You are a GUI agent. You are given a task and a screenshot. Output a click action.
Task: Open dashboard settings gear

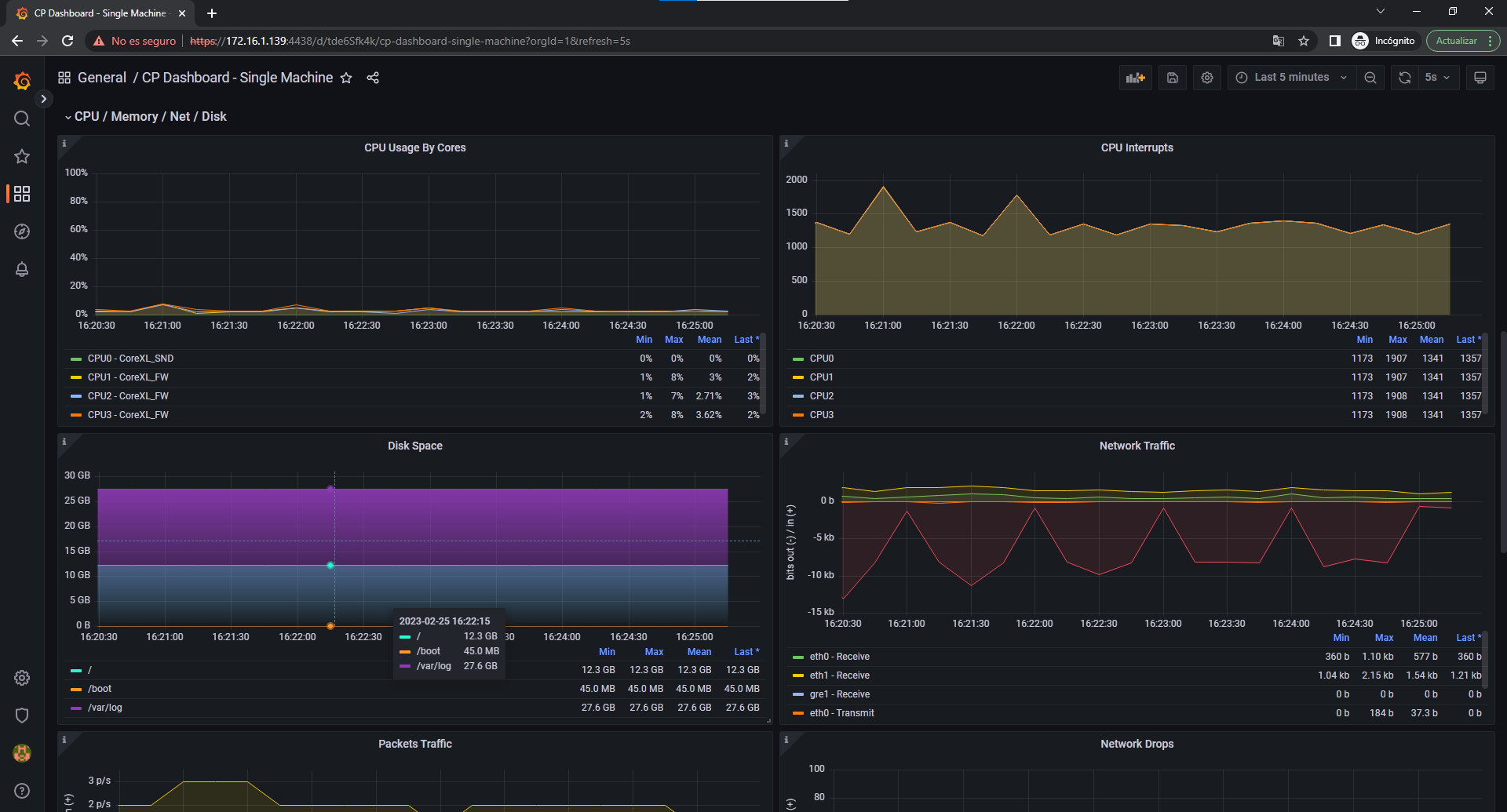[x=1207, y=78]
